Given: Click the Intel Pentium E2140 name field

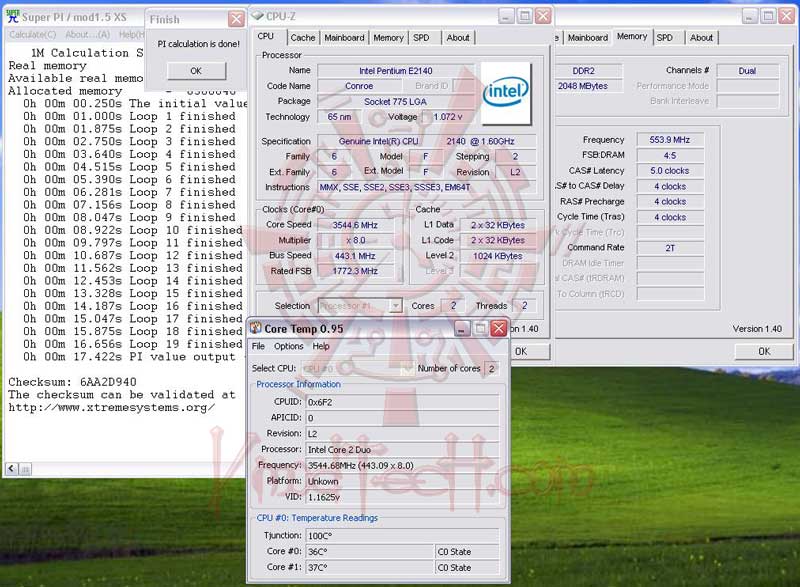Looking at the screenshot, I should click(x=395, y=71).
